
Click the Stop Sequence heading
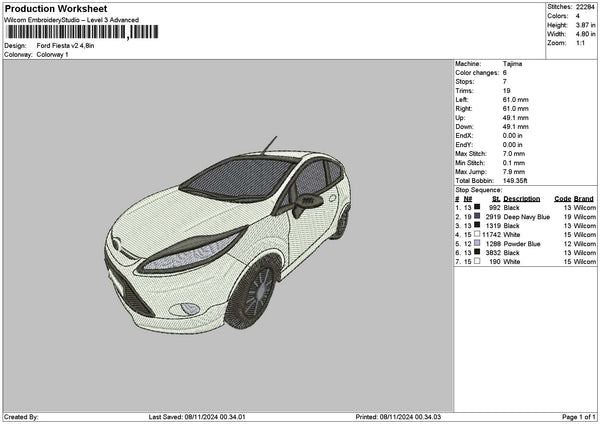(479, 189)
